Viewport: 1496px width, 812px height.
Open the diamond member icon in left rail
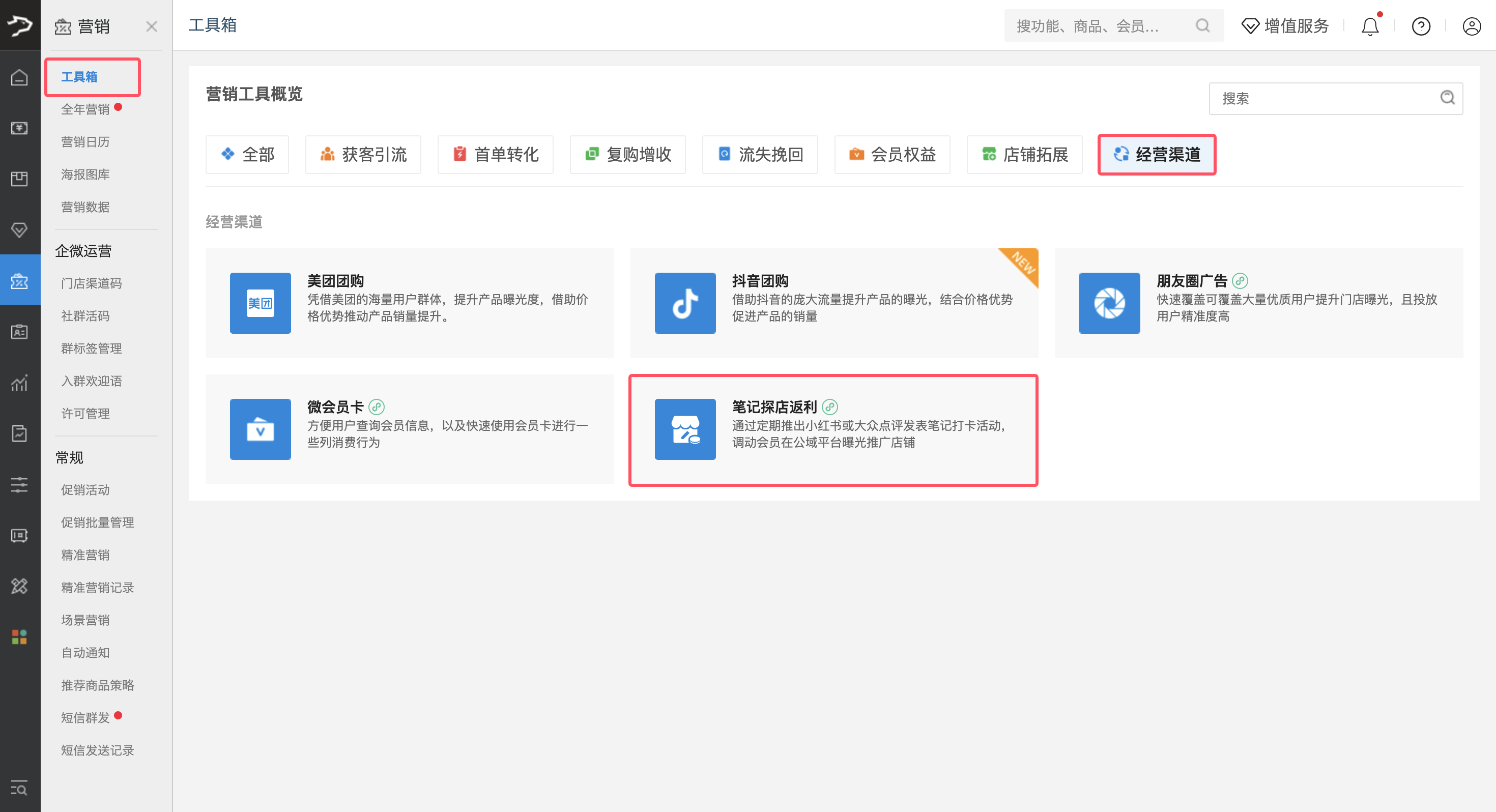click(19, 230)
